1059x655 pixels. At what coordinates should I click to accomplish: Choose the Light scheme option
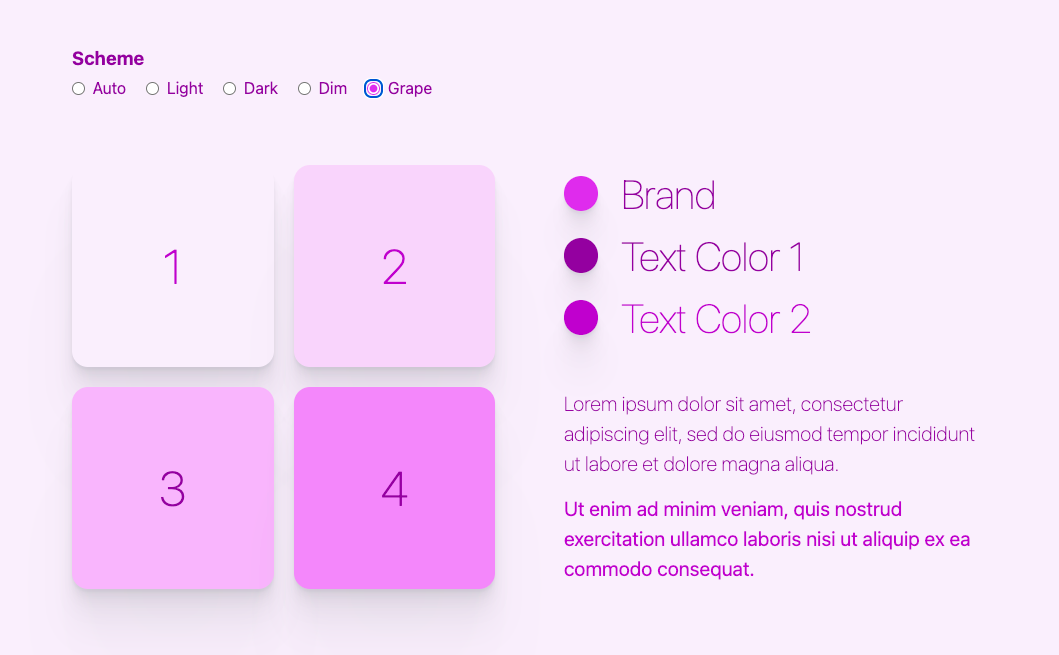[x=153, y=89]
